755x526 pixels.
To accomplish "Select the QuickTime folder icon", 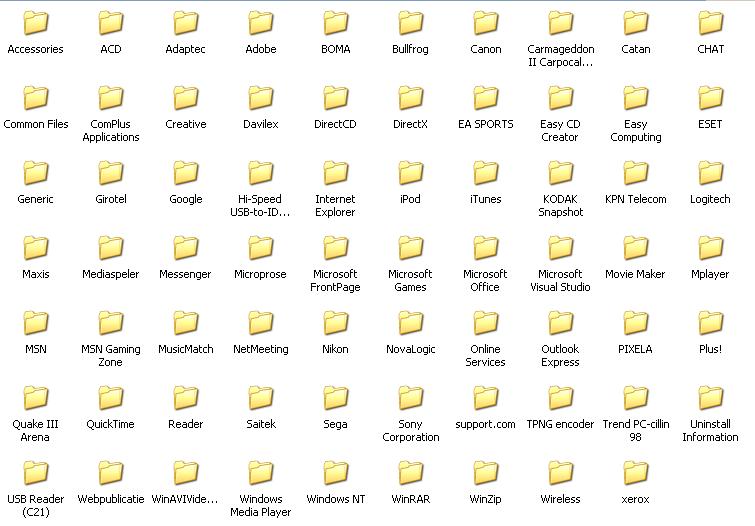I will 111,398.
